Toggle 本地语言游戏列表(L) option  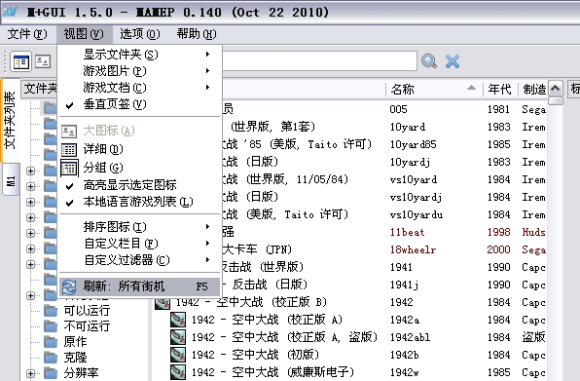pyautogui.click(x=140, y=202)
